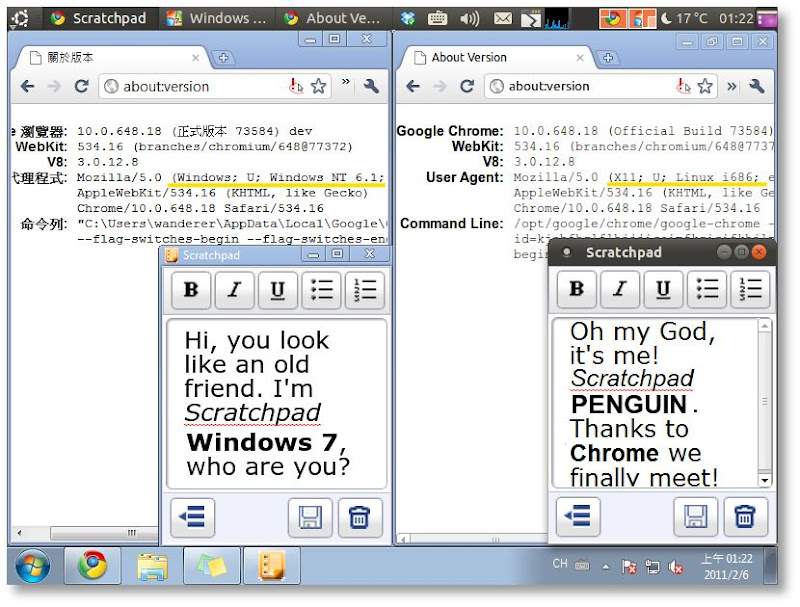800x607 pixels.
Task: Show notes list in Linux Scratchpad
Action: pos(578,517)
